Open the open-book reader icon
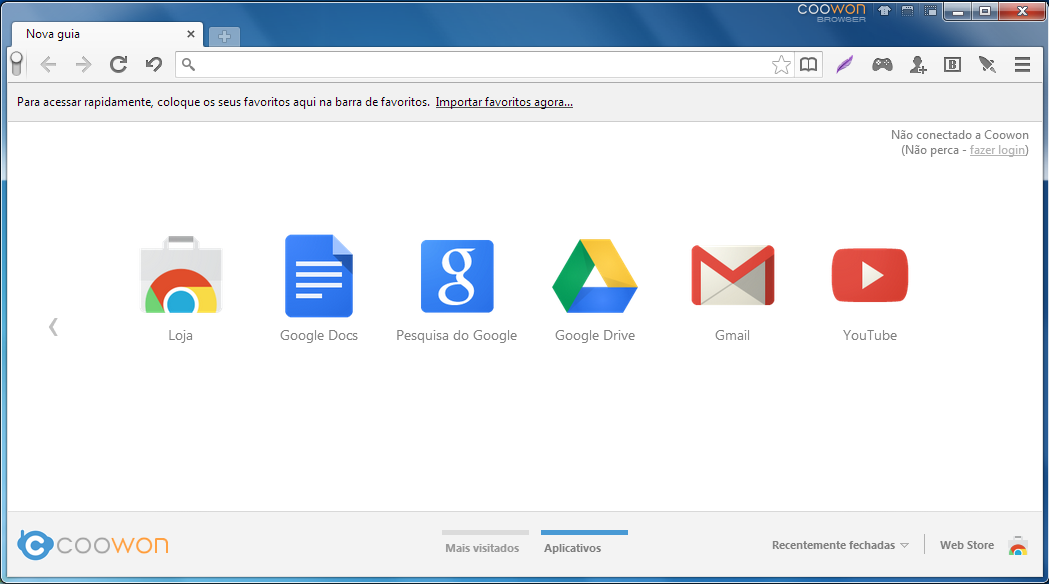Viewport: 1049px width, 584px height. pyautogui.click(x=808, y=65)
